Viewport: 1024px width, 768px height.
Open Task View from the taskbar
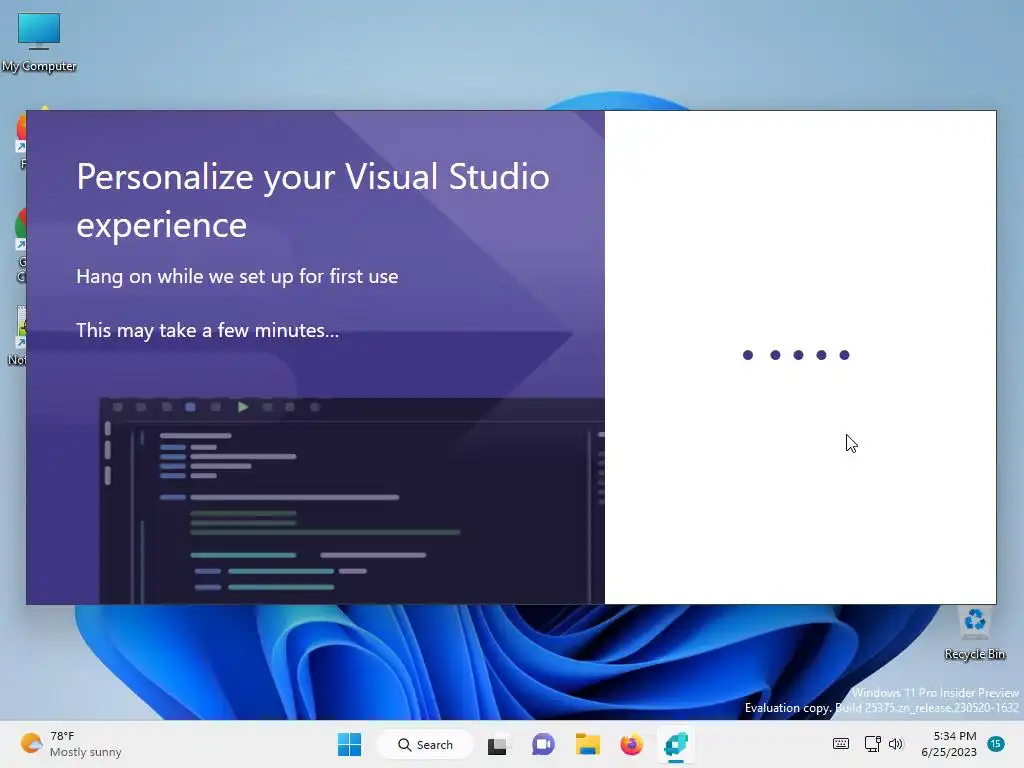498,744
